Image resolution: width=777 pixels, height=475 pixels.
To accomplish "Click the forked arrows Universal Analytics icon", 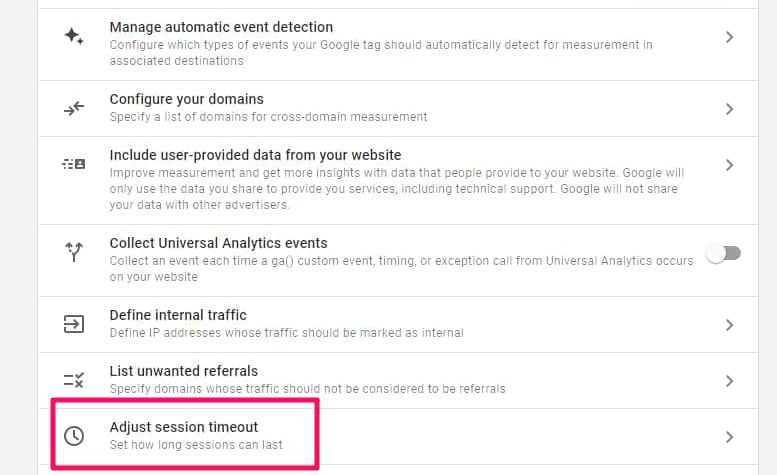I will [x=74, y=252].
